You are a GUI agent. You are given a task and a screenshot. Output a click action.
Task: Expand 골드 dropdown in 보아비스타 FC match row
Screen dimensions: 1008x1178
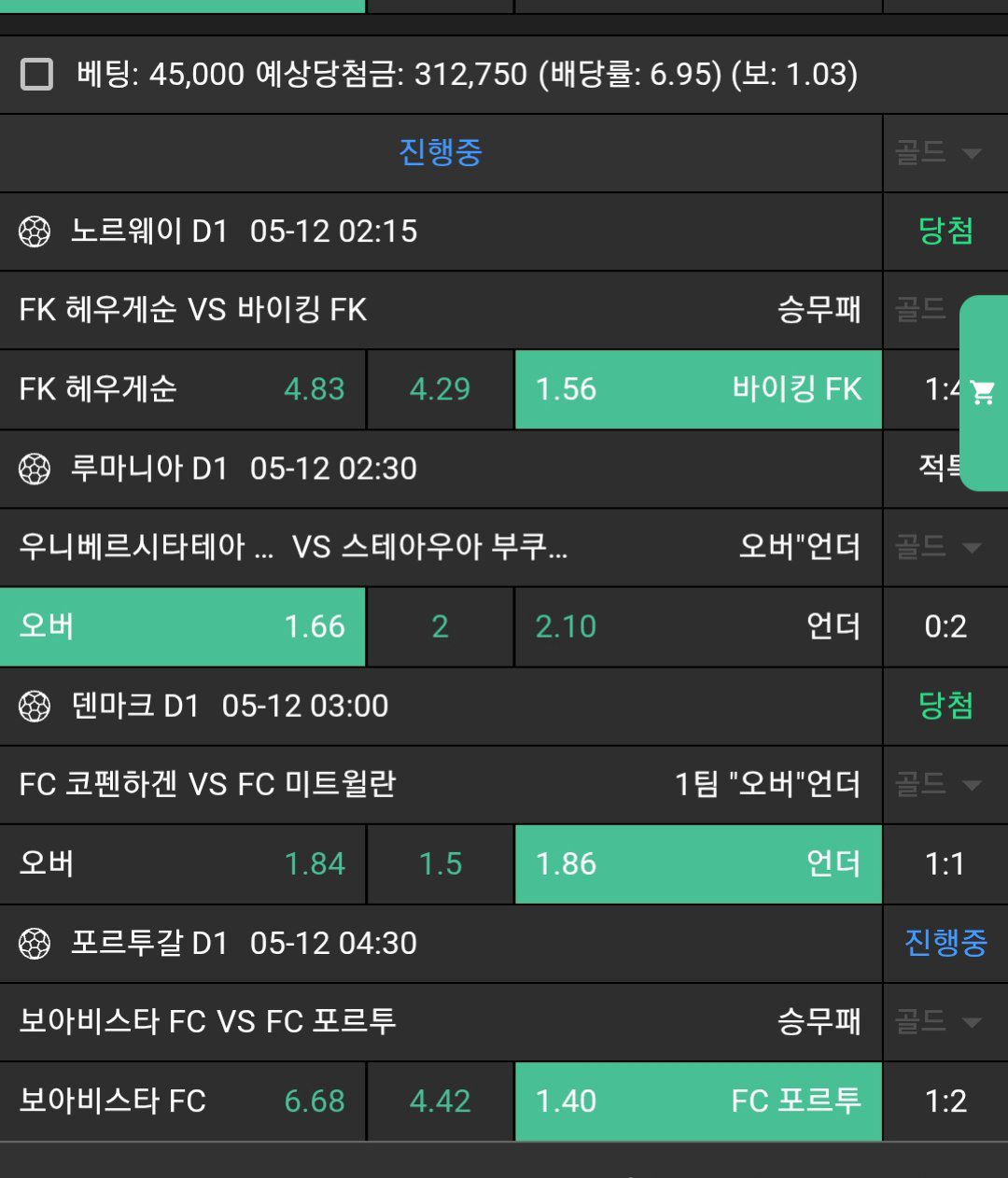938,1021
